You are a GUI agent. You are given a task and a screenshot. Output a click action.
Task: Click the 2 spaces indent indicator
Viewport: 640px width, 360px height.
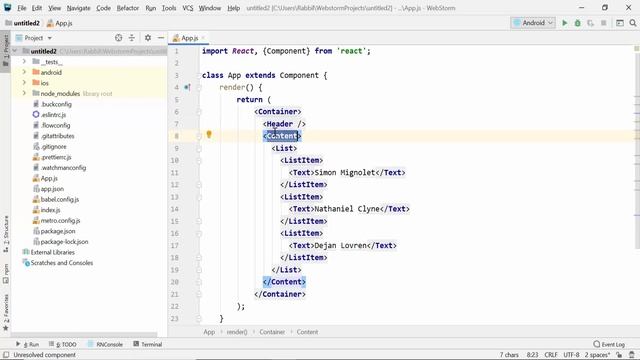click(598, 355)
